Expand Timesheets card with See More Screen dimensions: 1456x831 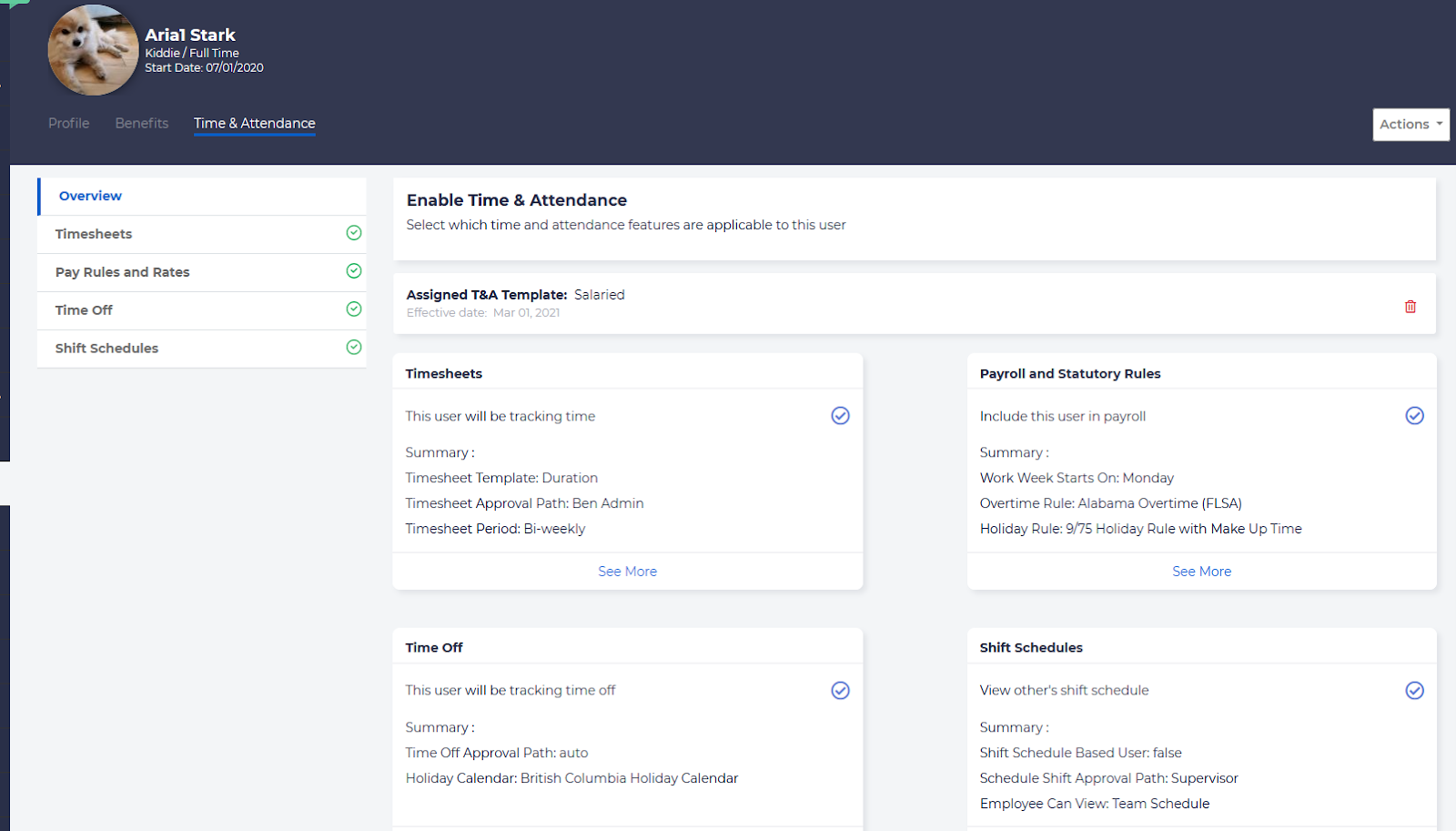pyautogui.click(x=627, y=572)
